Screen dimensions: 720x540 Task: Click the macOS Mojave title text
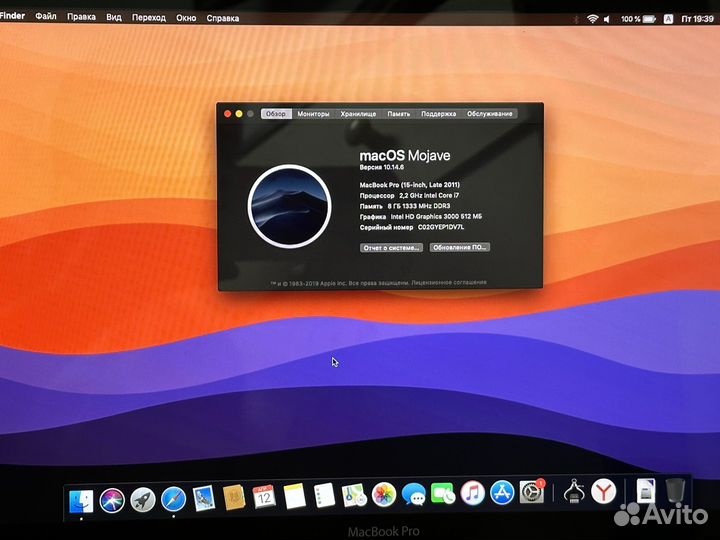point(405,155)
